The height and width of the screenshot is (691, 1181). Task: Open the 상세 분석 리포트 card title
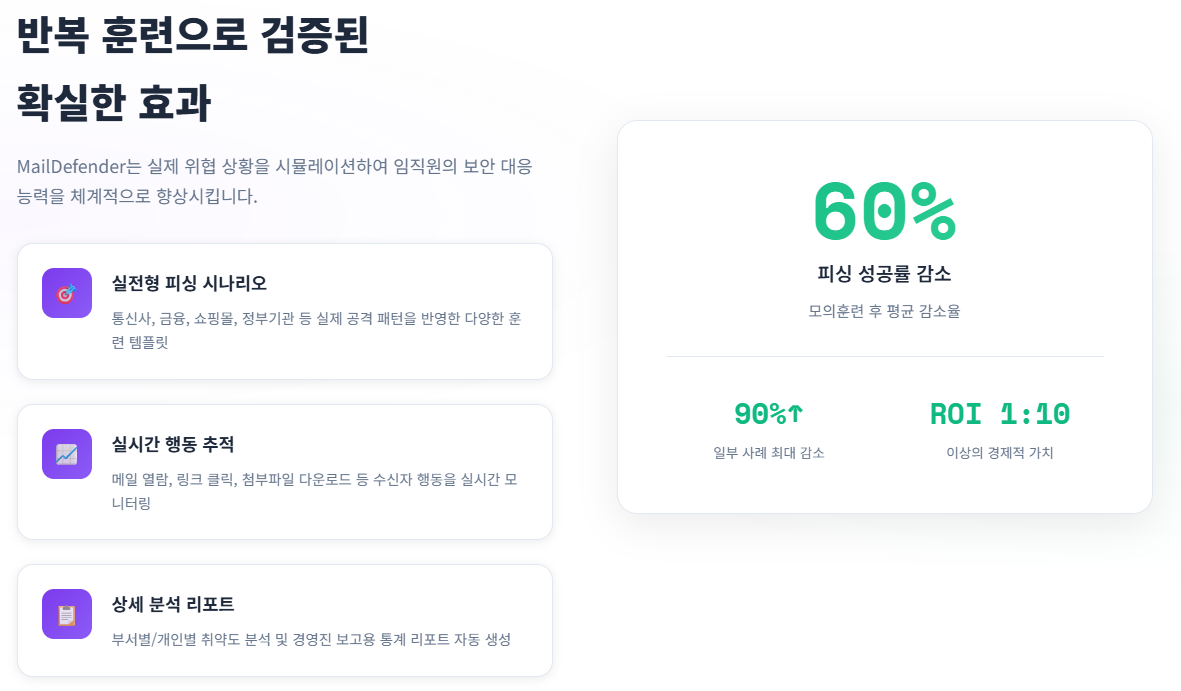[x=173, y=605]
